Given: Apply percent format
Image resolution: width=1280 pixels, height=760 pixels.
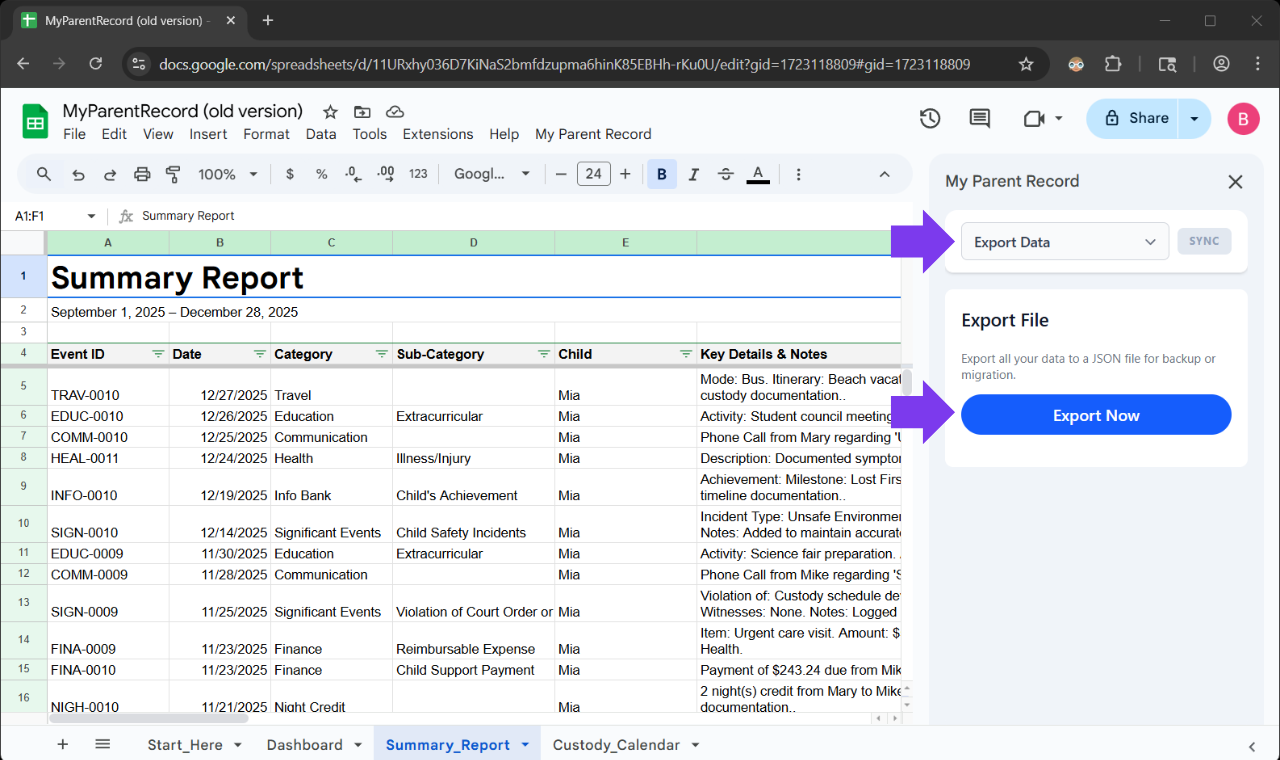Looking at the screenshot, I should tap(321, 174).
